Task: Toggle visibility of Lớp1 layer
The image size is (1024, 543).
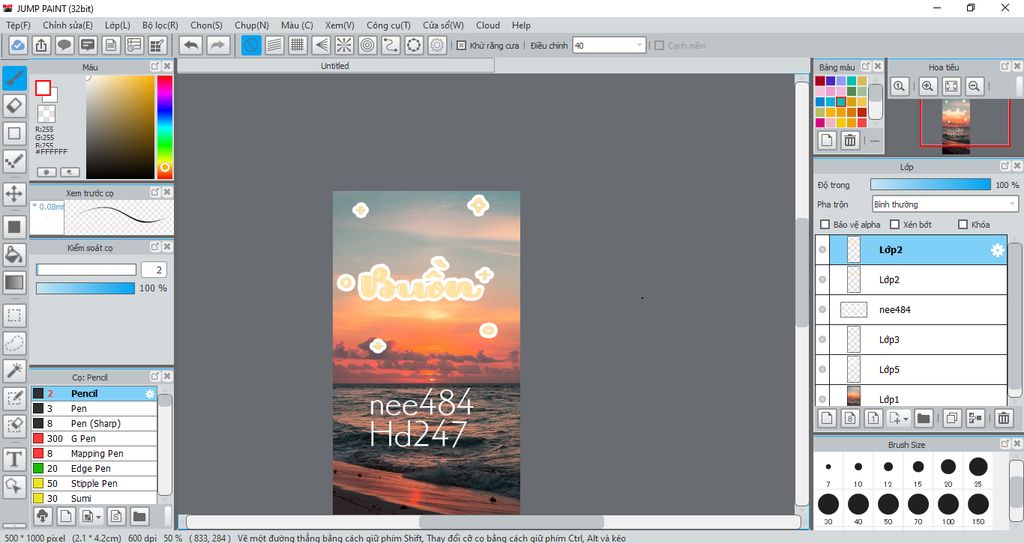Action: (822, 399)
